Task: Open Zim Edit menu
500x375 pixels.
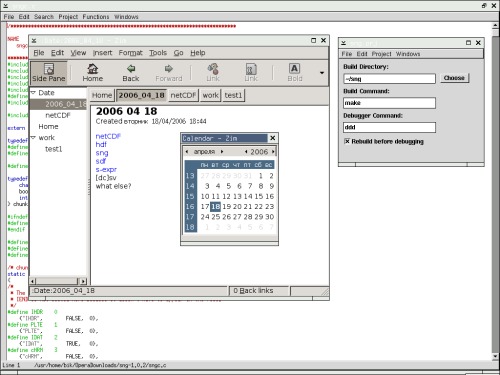Action: click(x=57, y=53)
